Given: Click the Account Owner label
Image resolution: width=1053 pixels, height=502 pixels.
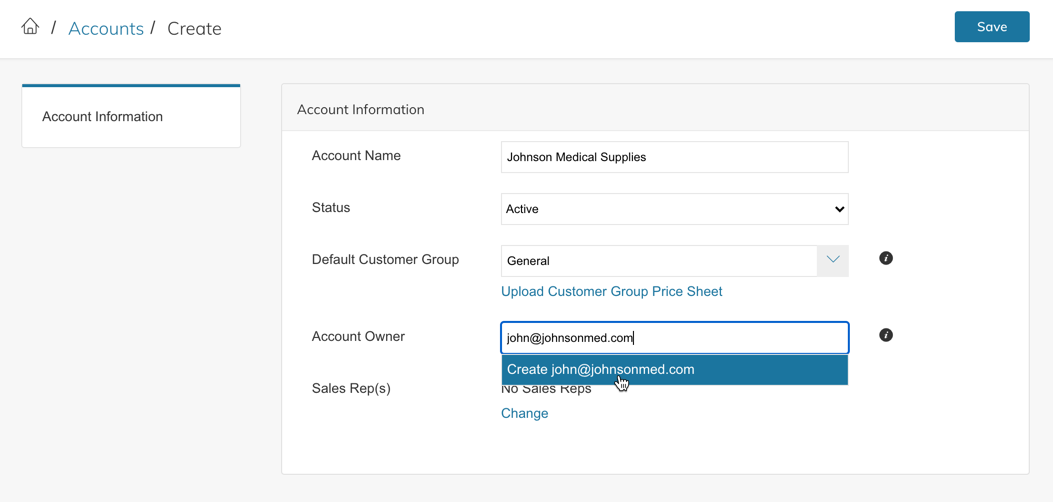Looking at the screenshot, I should pyautogui.click(x=358, y=336).
